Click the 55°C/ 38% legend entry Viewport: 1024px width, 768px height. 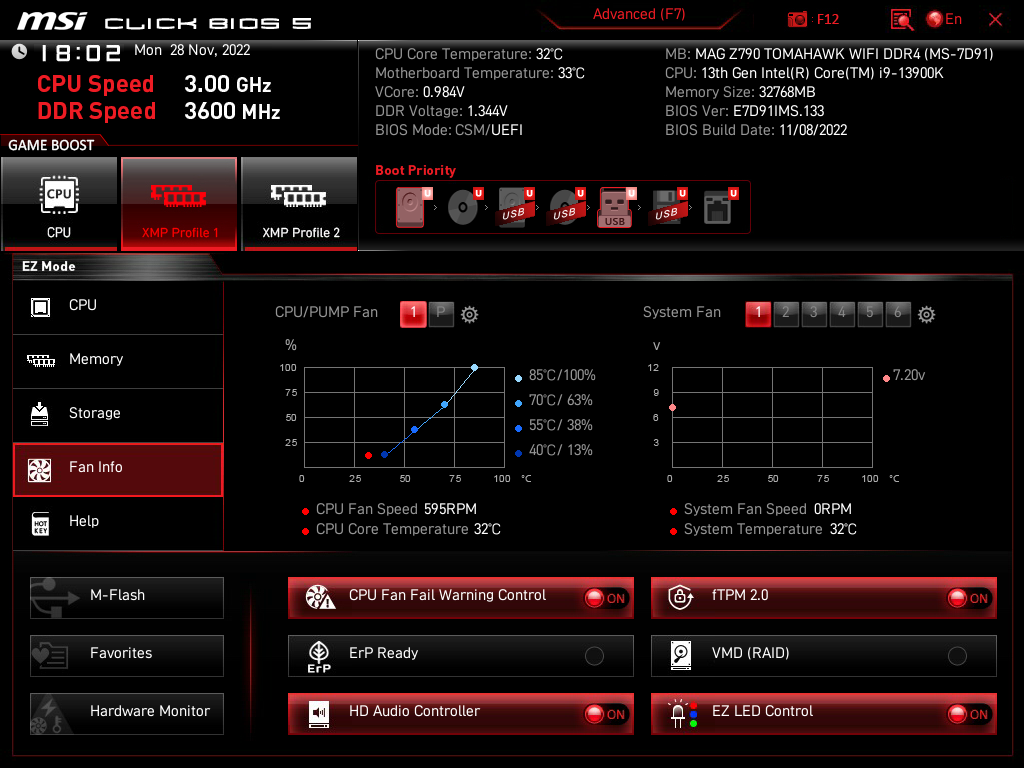554,426
